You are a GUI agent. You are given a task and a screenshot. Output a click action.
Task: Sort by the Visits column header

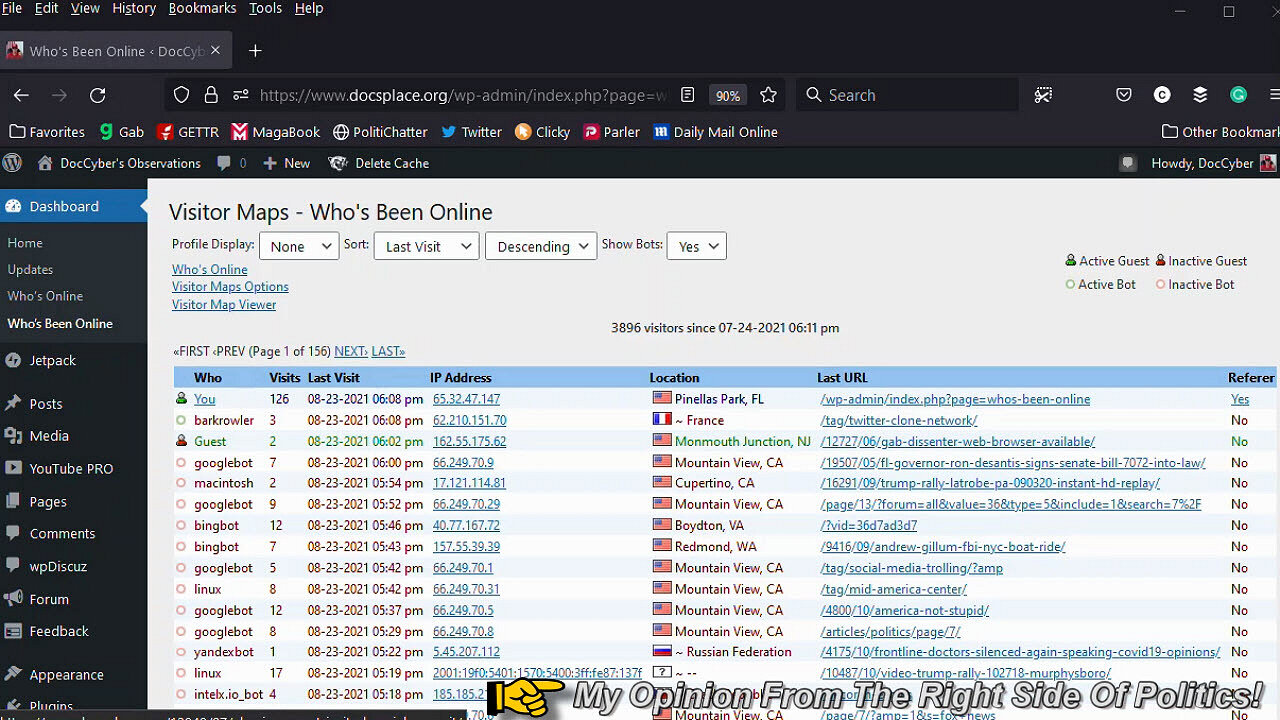285,378
